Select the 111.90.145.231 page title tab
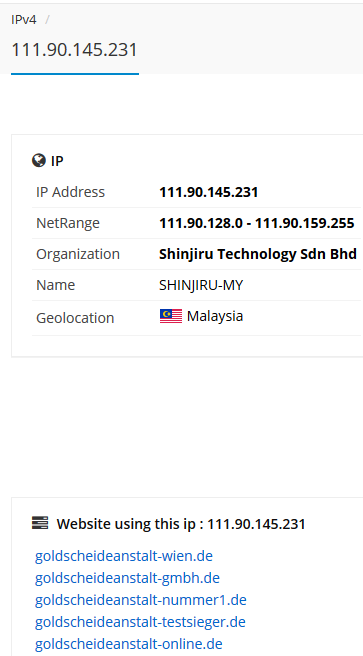363x656 pixels. point(74,50)
